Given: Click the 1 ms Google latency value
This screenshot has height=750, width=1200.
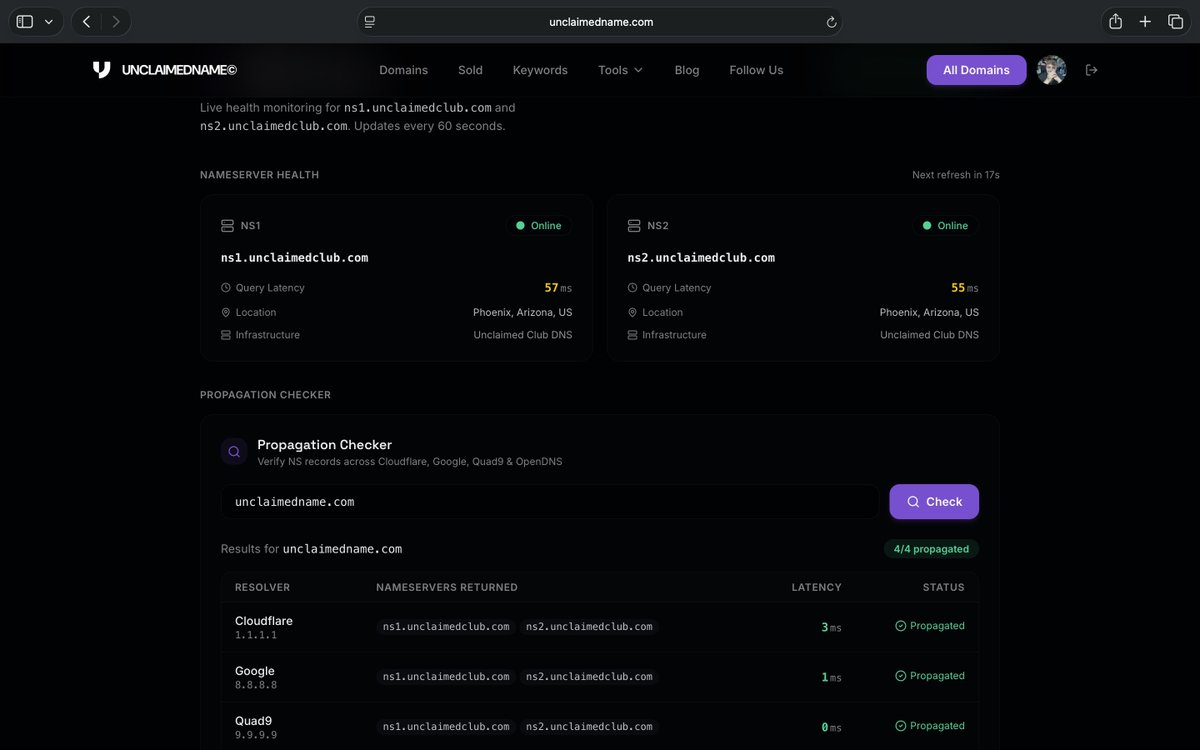Looking at the screenshot, I should (831, 677).
